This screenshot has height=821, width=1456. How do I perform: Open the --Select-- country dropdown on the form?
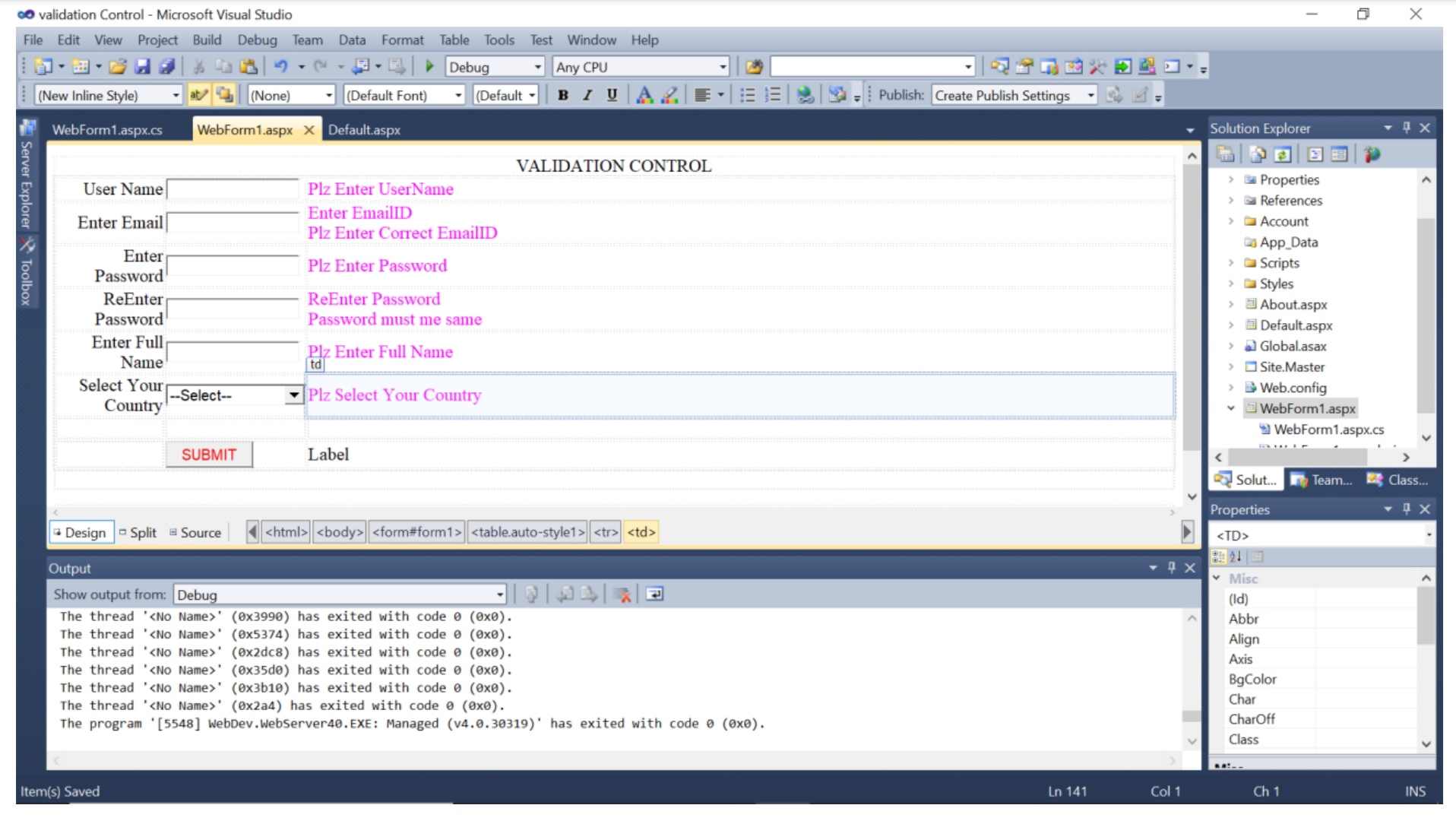[294, 395]
